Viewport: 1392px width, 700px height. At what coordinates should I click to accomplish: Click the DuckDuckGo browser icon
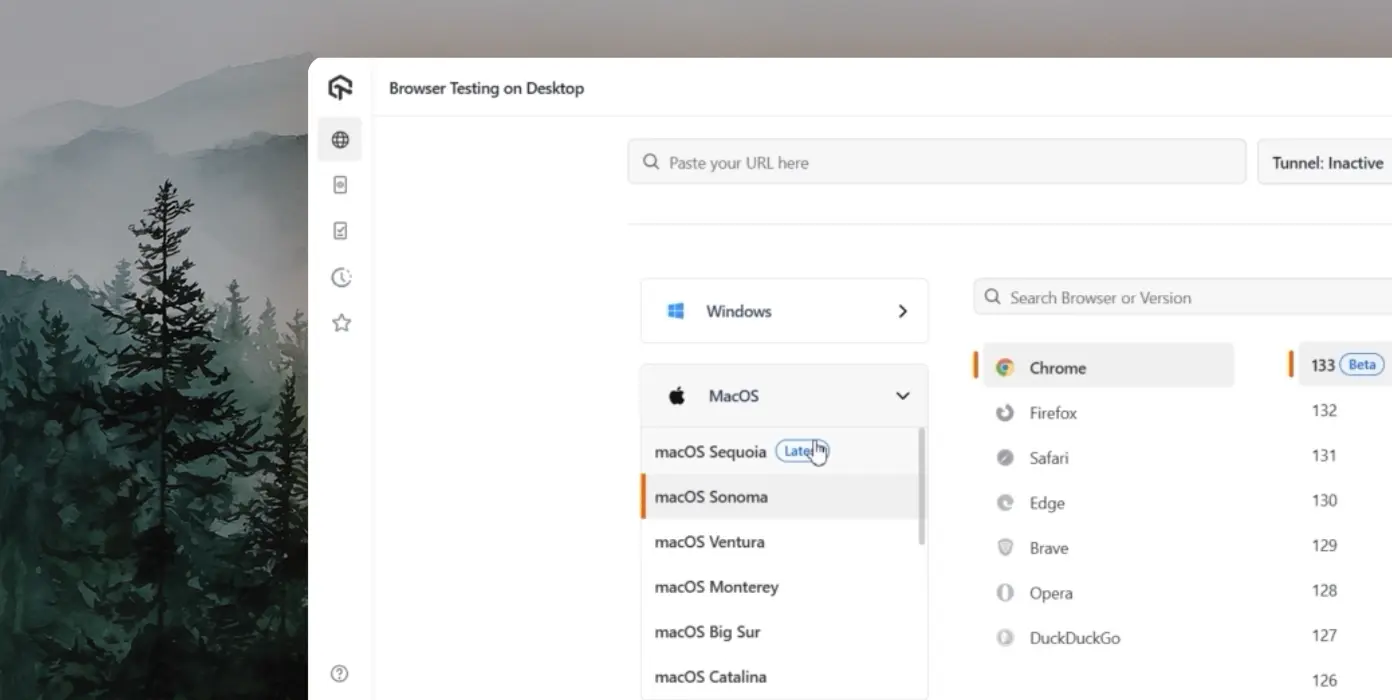(x=1005, y=638)
